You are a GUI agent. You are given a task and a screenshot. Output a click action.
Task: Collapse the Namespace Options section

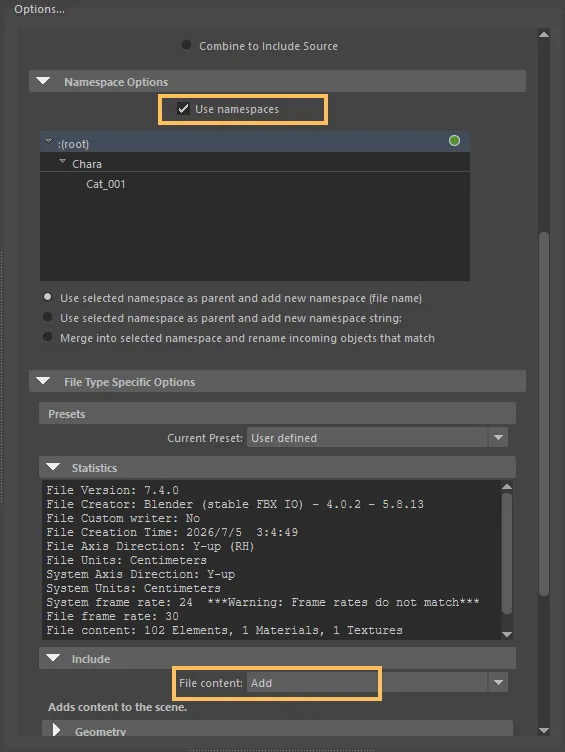click(x=43, y=81)
